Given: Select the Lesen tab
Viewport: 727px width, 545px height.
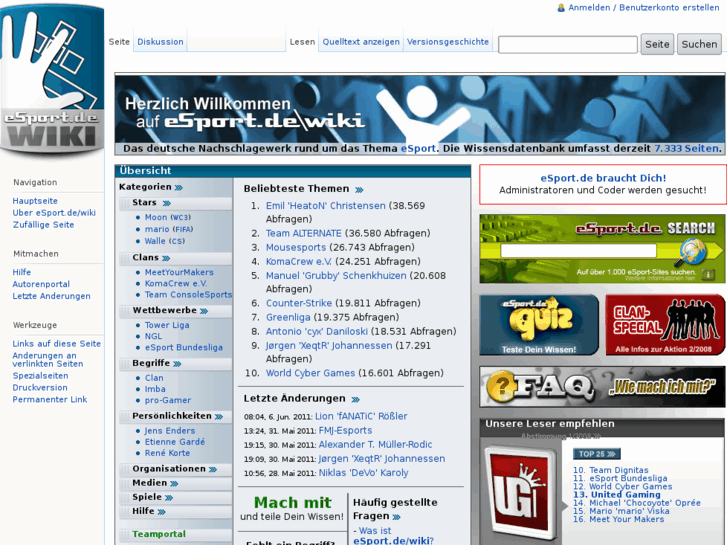Looking at the screenshot, I should click(x=302, y=42).
